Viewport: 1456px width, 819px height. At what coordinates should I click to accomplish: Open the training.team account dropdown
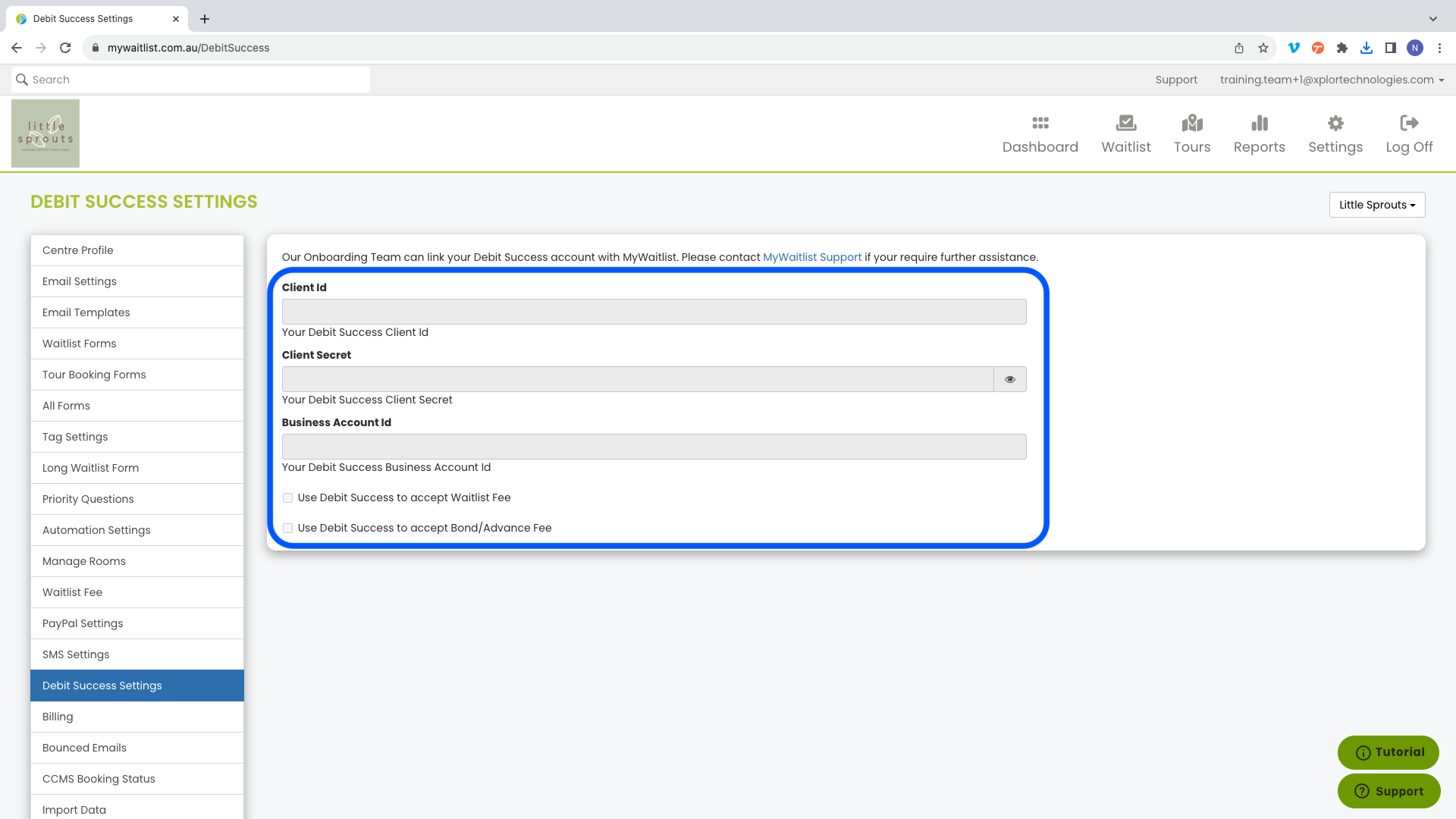pyautogui.click(x=1332, y=80)
